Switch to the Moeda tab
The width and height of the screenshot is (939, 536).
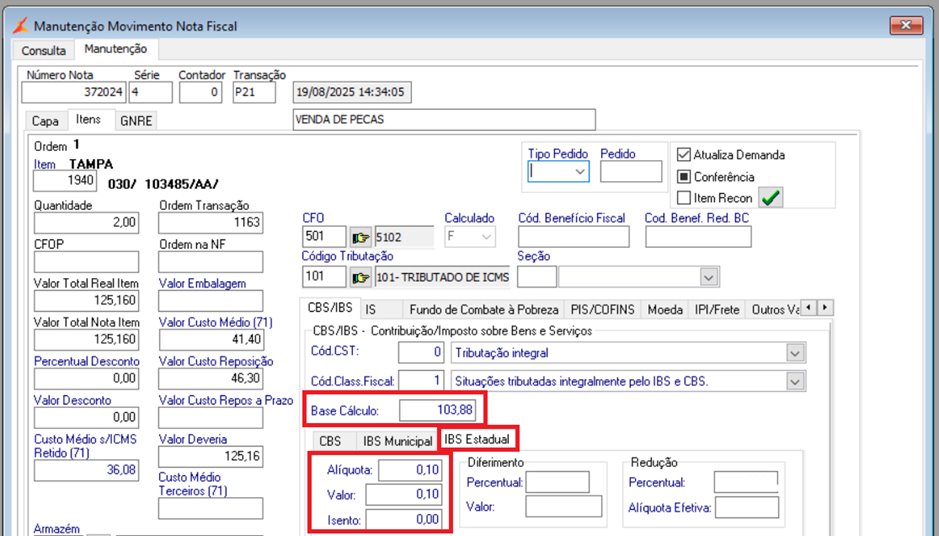tap(665, 310)
